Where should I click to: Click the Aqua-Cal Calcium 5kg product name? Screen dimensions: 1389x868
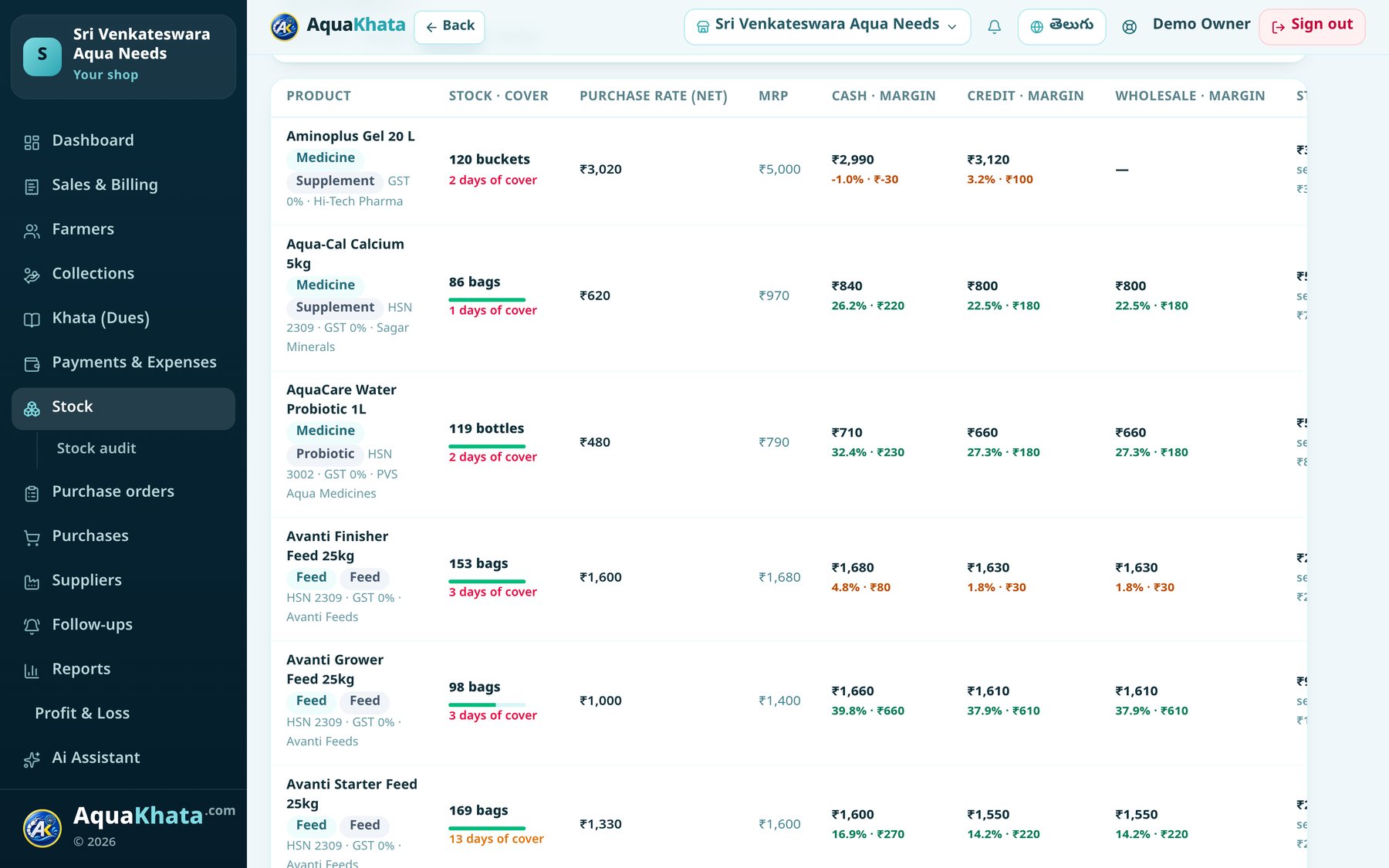click(x=345, y=254)
